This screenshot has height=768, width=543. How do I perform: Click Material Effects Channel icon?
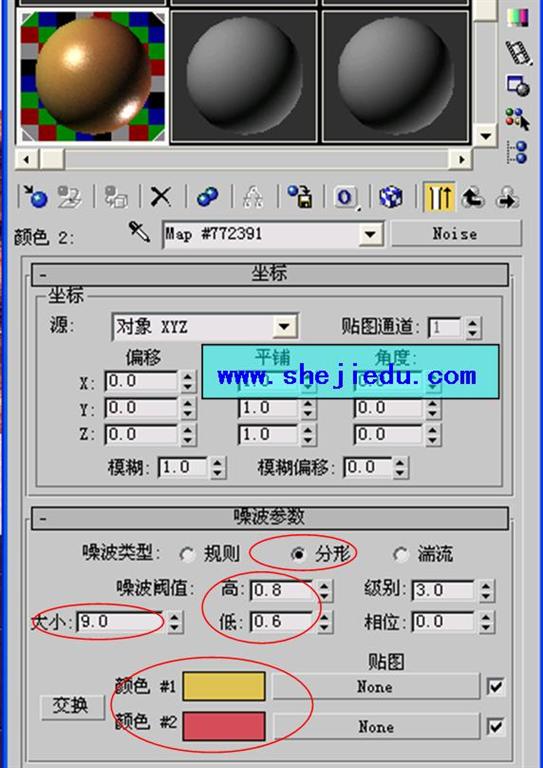tap(345, 197)
